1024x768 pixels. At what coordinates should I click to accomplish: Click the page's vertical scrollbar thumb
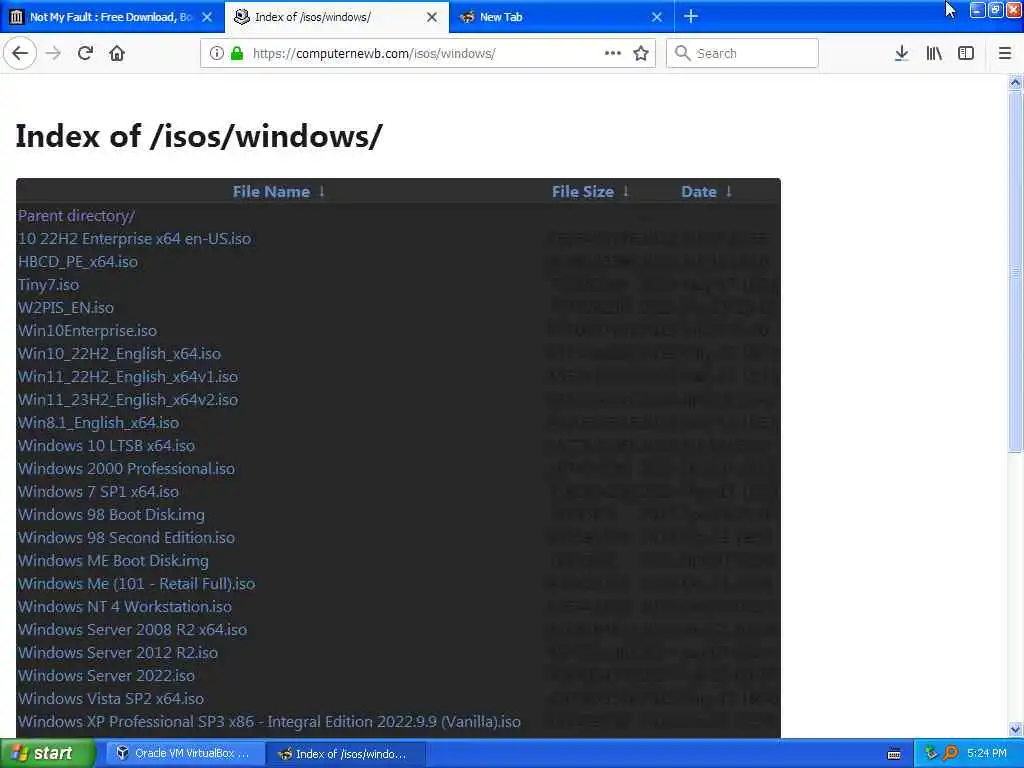pos(1015,271)
